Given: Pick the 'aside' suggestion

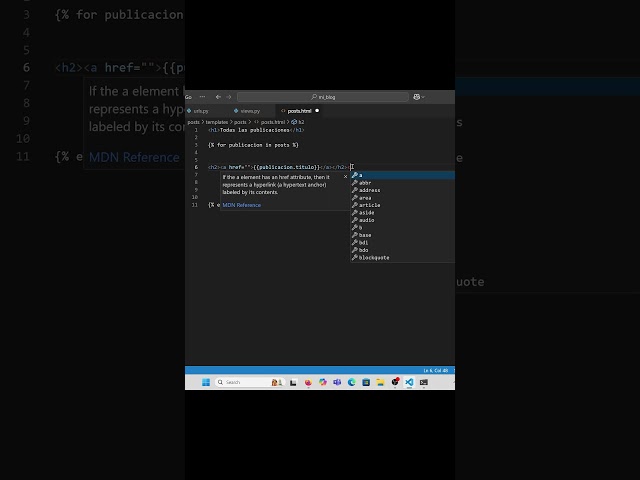Looking at the screenshot, I should click(402, 213).
